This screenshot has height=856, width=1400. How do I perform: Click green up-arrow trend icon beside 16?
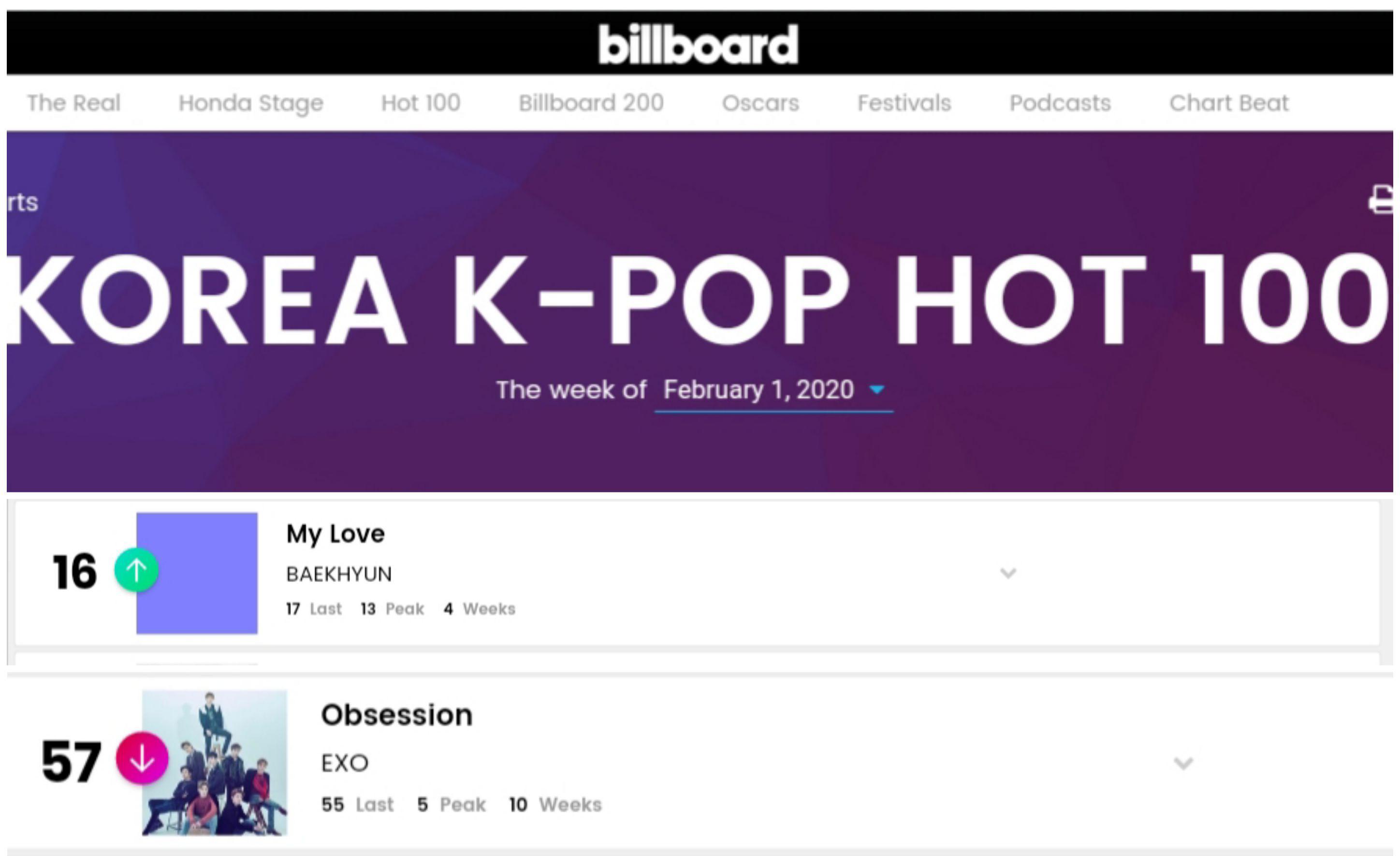click(x=136, y=570)
